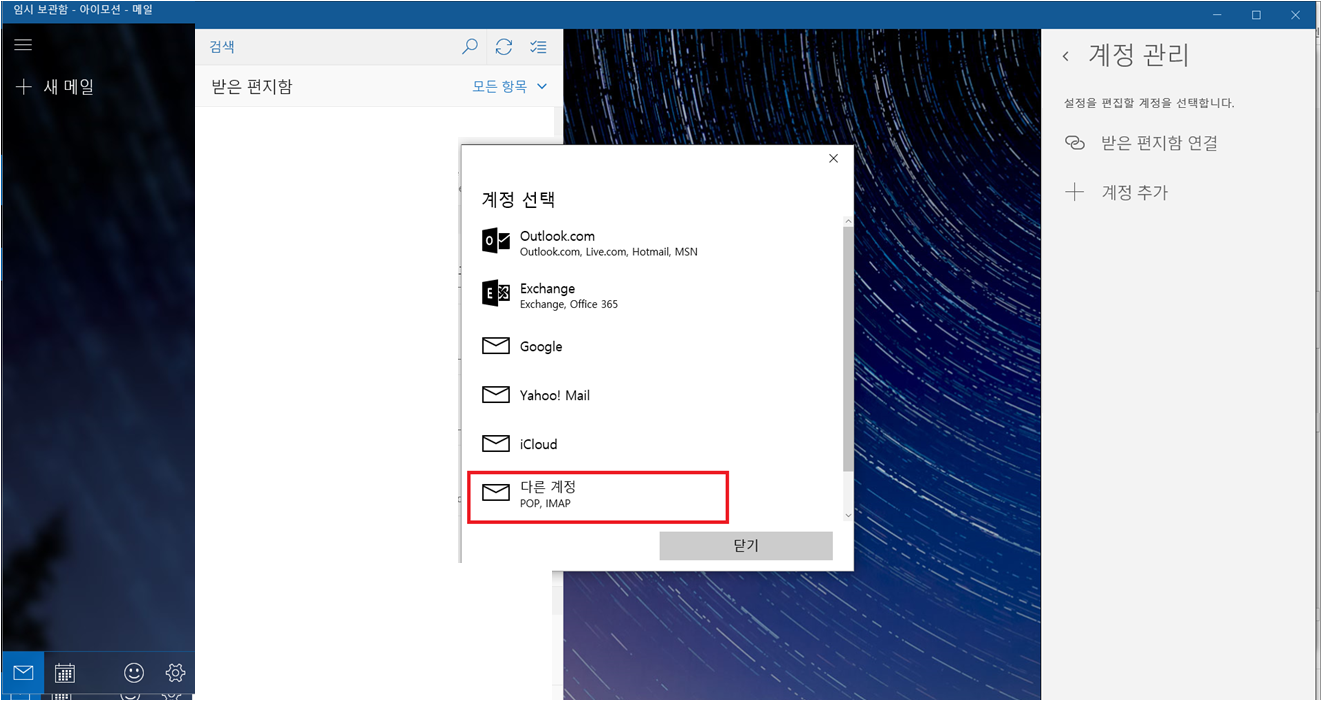Click the Yahoo! Mail envelope icon

tap(496, 395)
